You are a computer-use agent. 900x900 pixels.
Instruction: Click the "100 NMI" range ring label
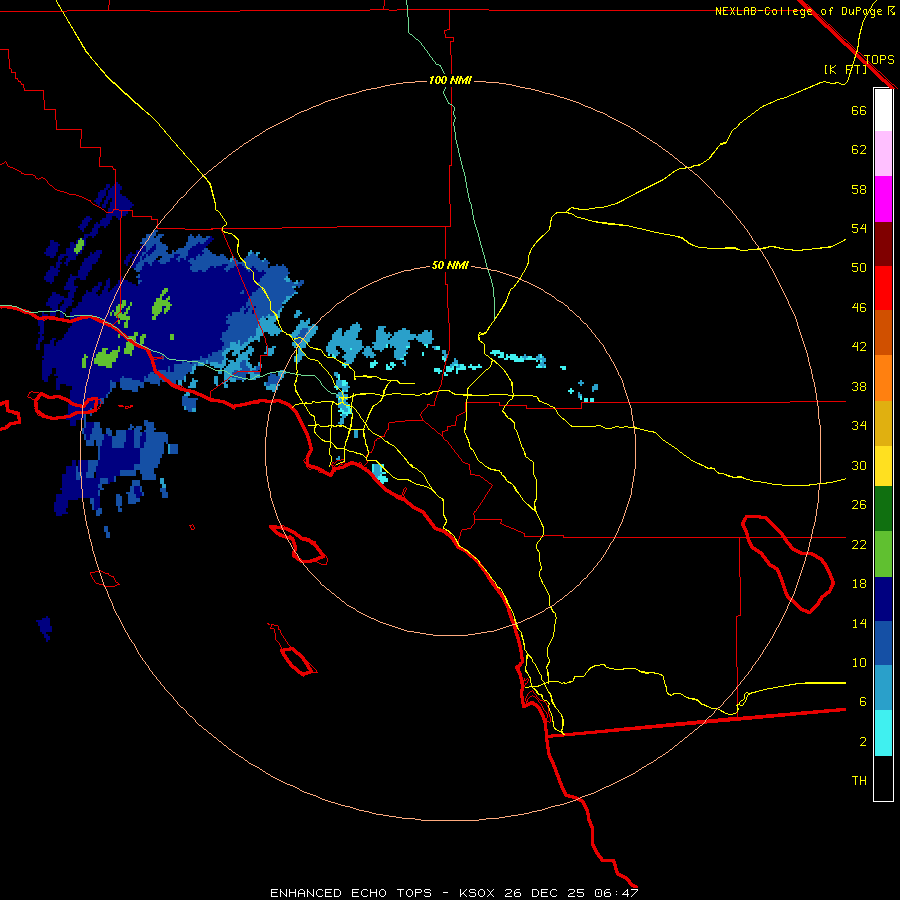click(450, 80)
